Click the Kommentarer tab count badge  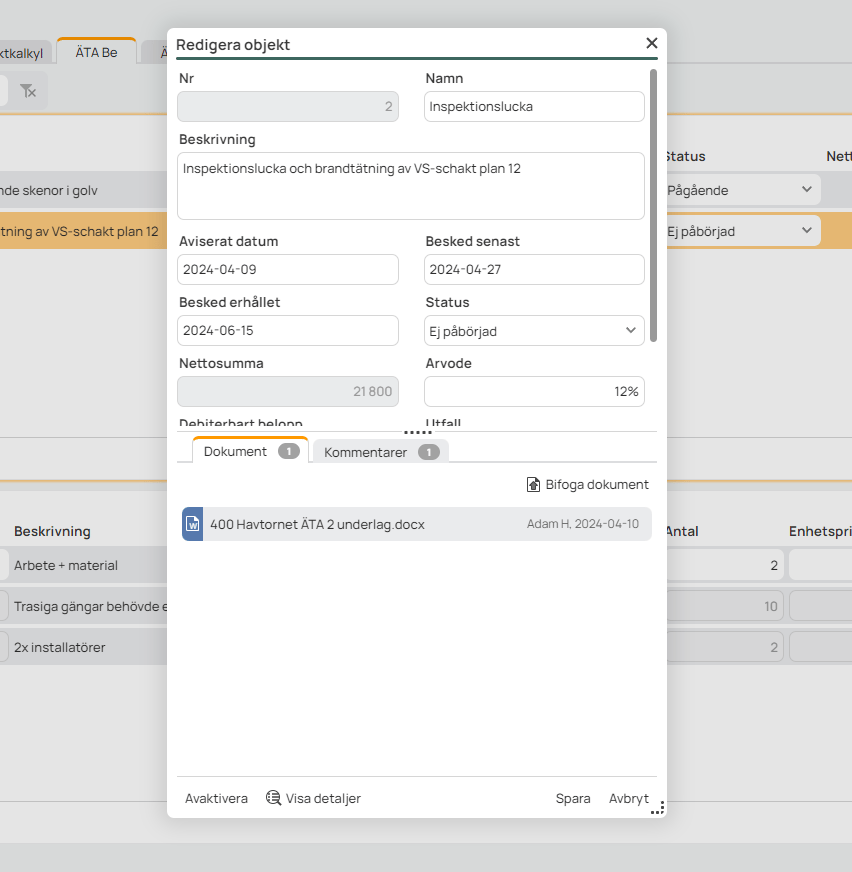(429, 452)
